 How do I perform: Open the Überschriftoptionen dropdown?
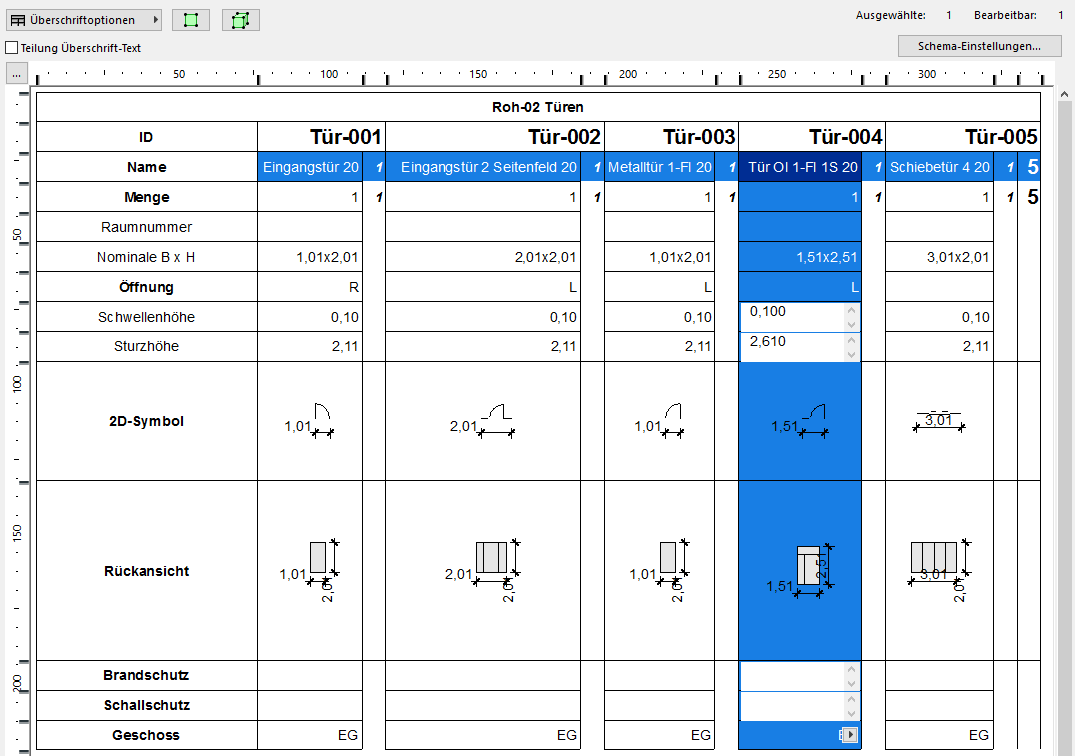click(x=84, y=20)
